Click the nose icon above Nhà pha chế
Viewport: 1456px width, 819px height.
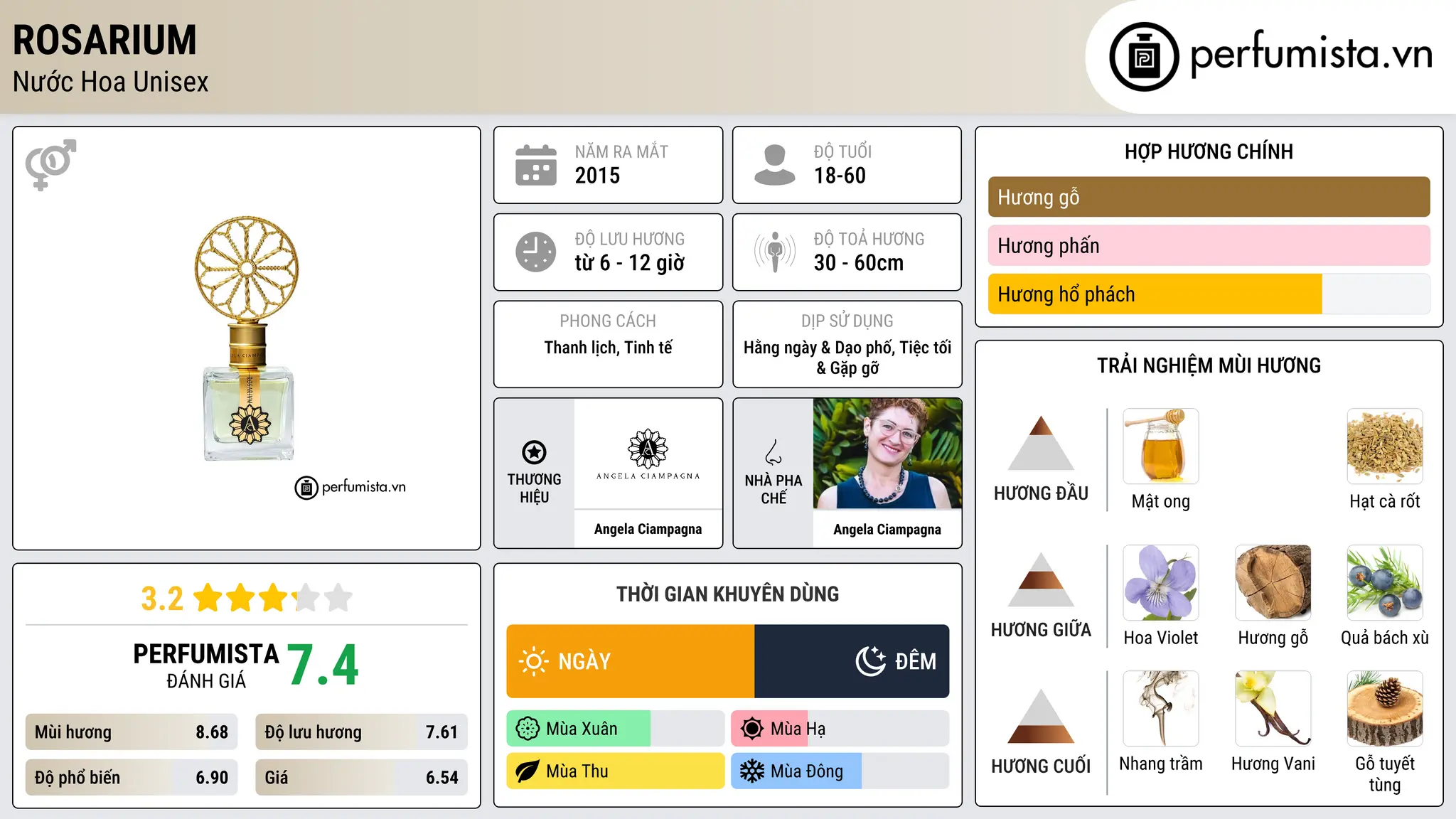pos(773,451)
